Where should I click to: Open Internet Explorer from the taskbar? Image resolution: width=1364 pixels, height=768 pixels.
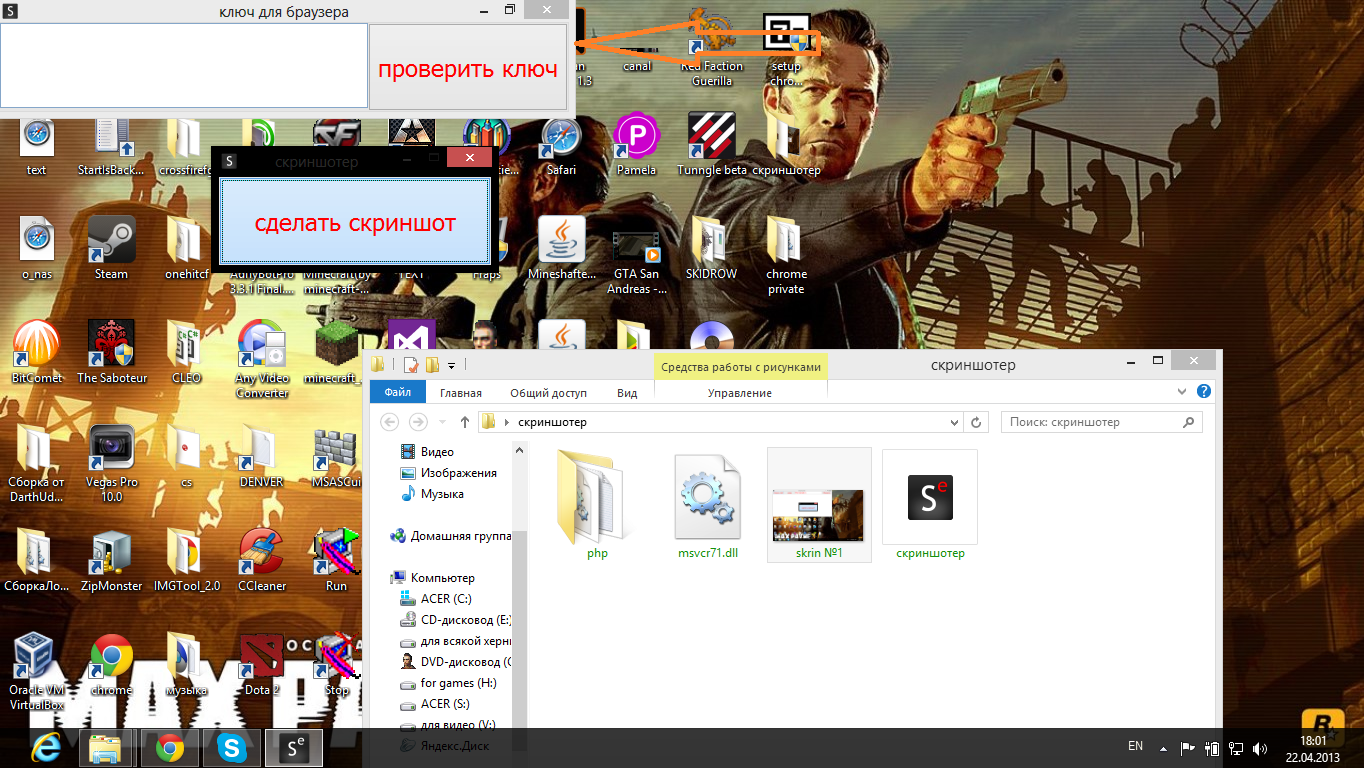click(x=45, y=747)
